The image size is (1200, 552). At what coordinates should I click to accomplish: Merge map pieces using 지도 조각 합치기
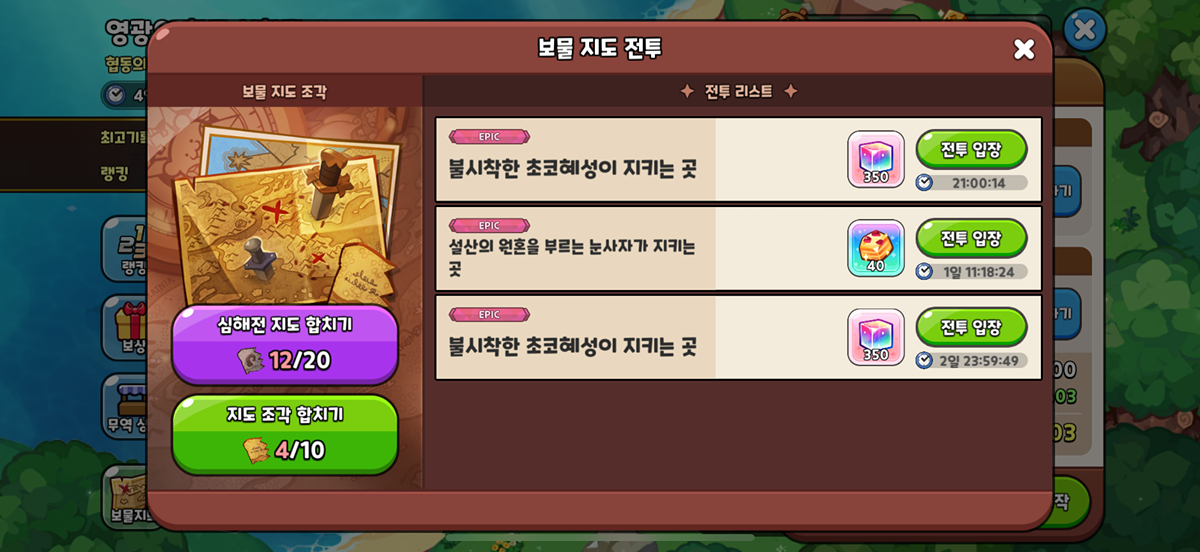(x=285, y=434)
